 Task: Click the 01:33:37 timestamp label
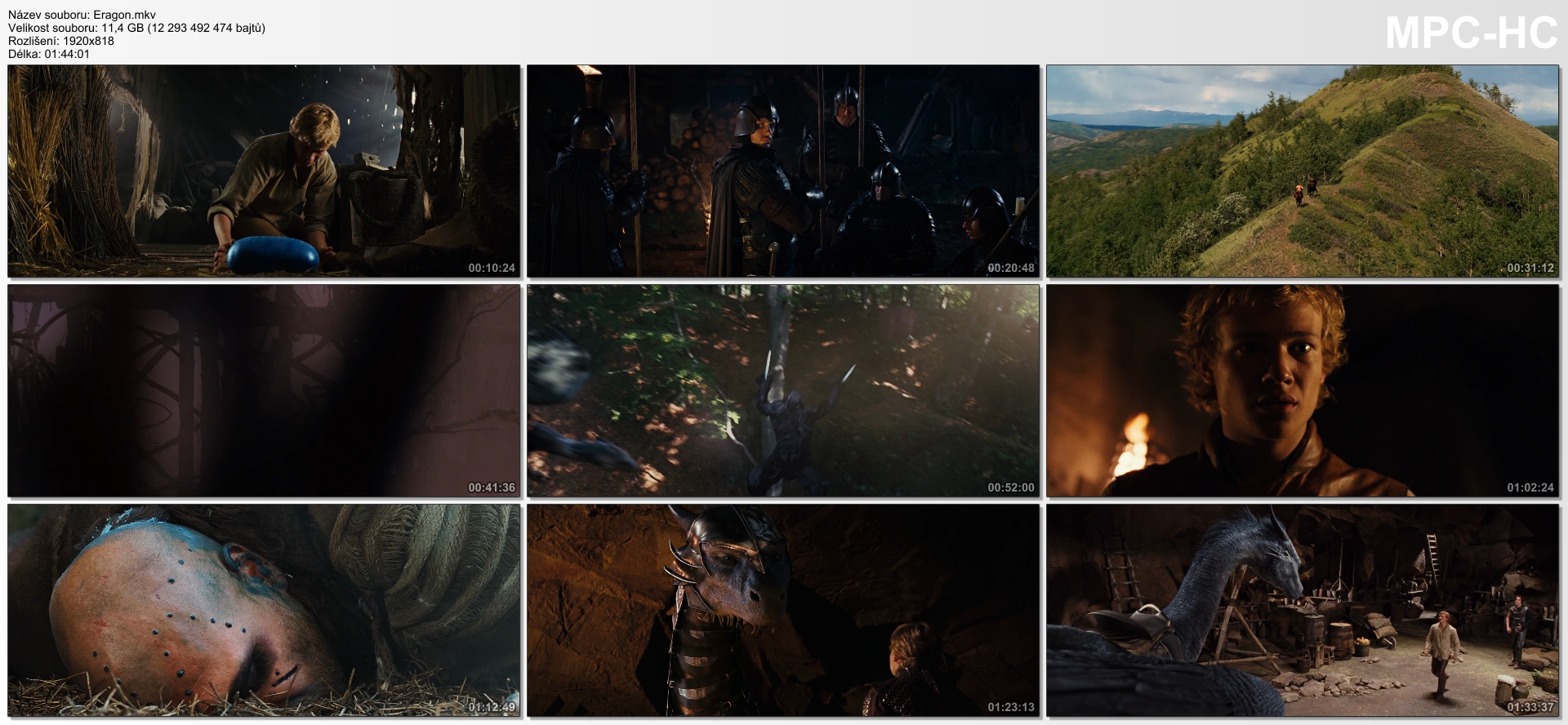tap(1530, 707)
